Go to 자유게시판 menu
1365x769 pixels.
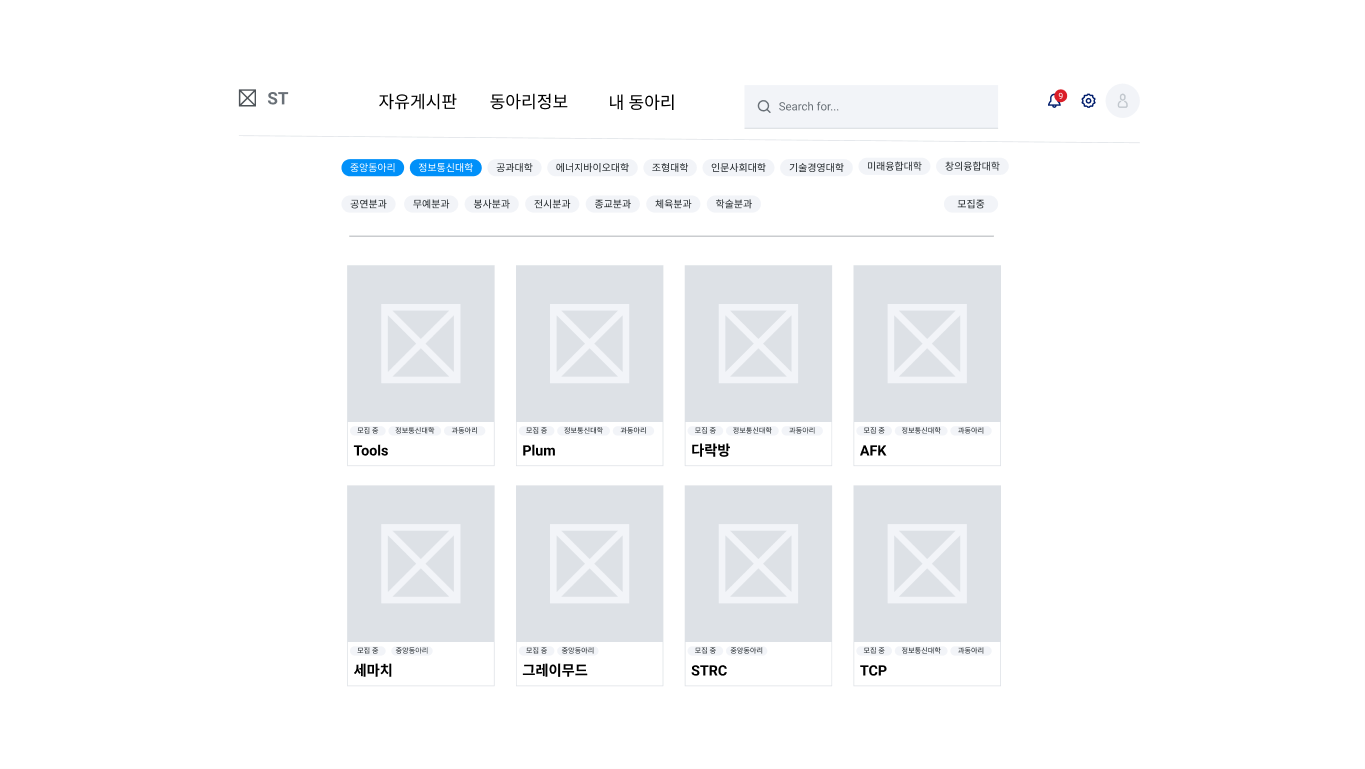click(x=417, y=102)
